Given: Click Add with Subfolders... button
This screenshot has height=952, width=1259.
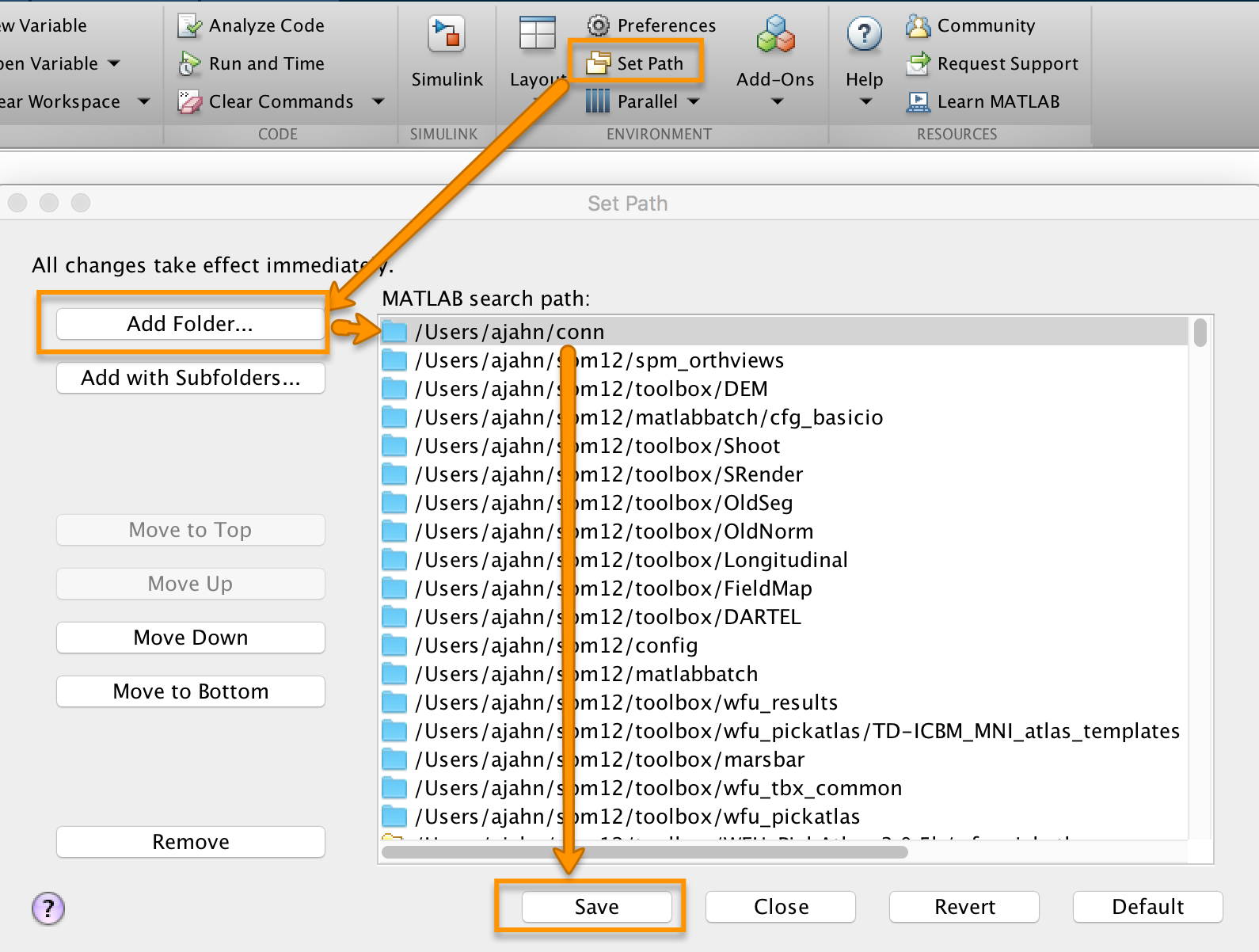Looking at the screenshot, I should point(191,378).
